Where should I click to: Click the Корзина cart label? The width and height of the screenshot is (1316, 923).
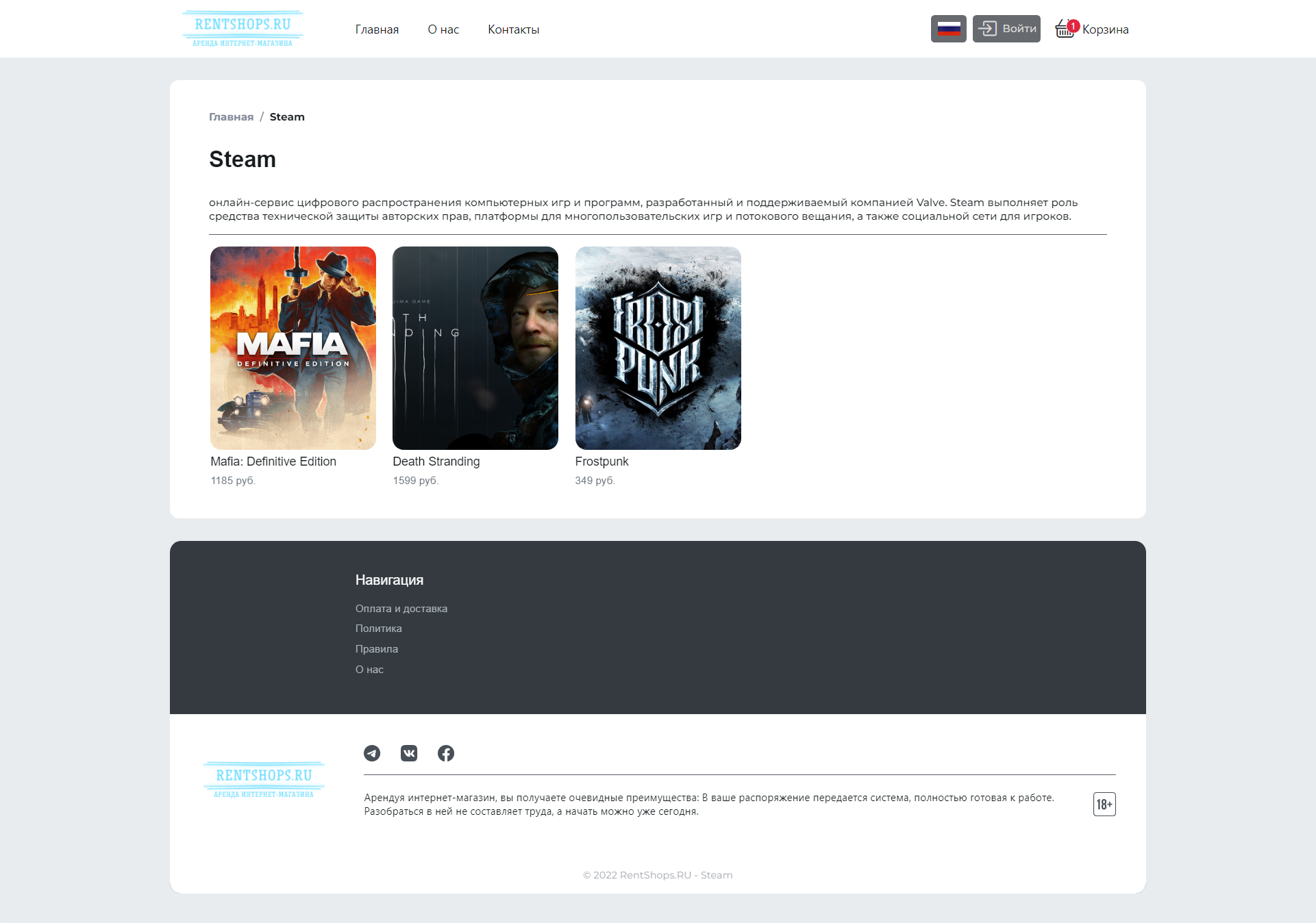pos(1106,29)
